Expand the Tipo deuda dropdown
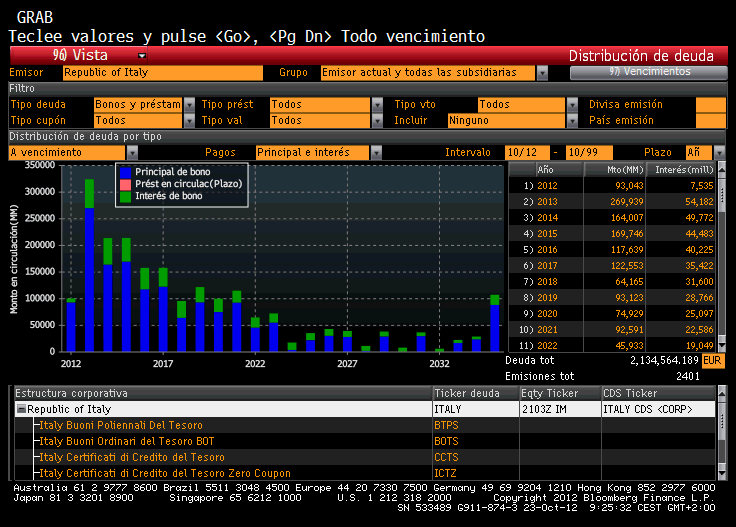 tap(189, 104)
